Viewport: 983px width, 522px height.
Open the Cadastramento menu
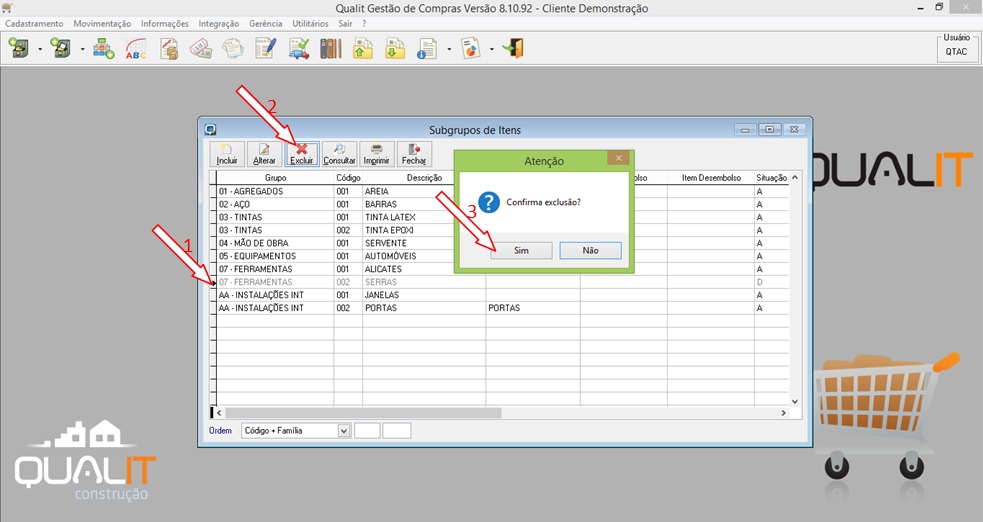coord(34,23)
